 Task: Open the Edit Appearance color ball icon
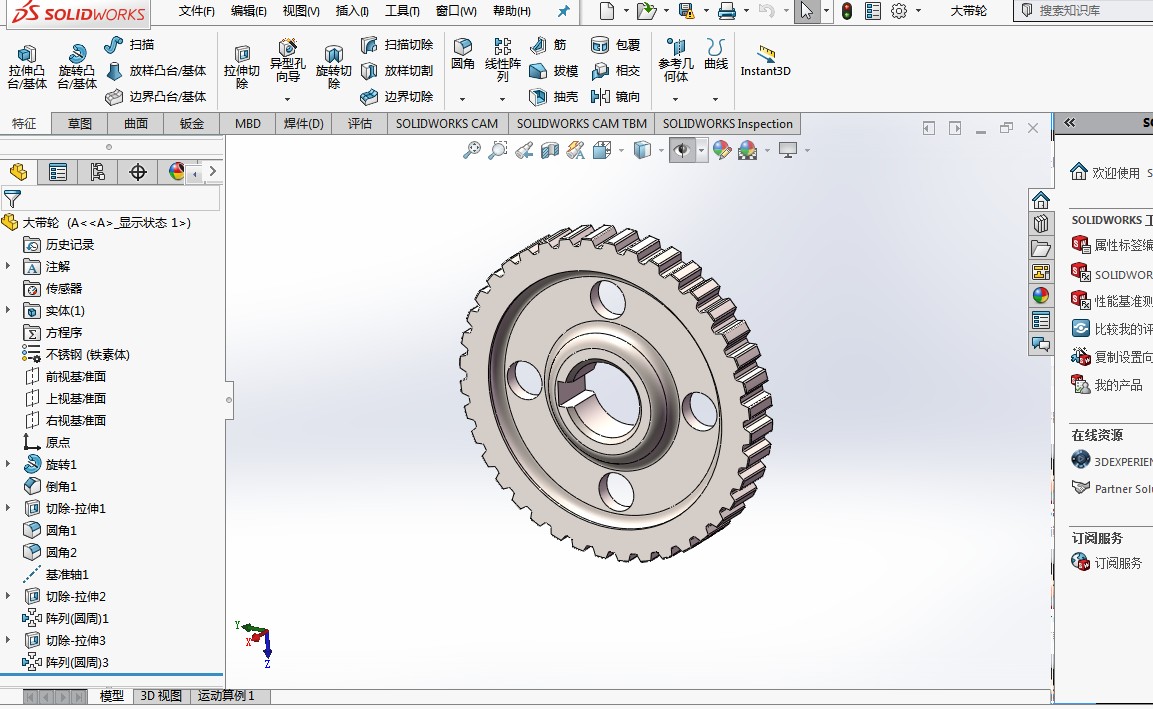click(722, 150)
